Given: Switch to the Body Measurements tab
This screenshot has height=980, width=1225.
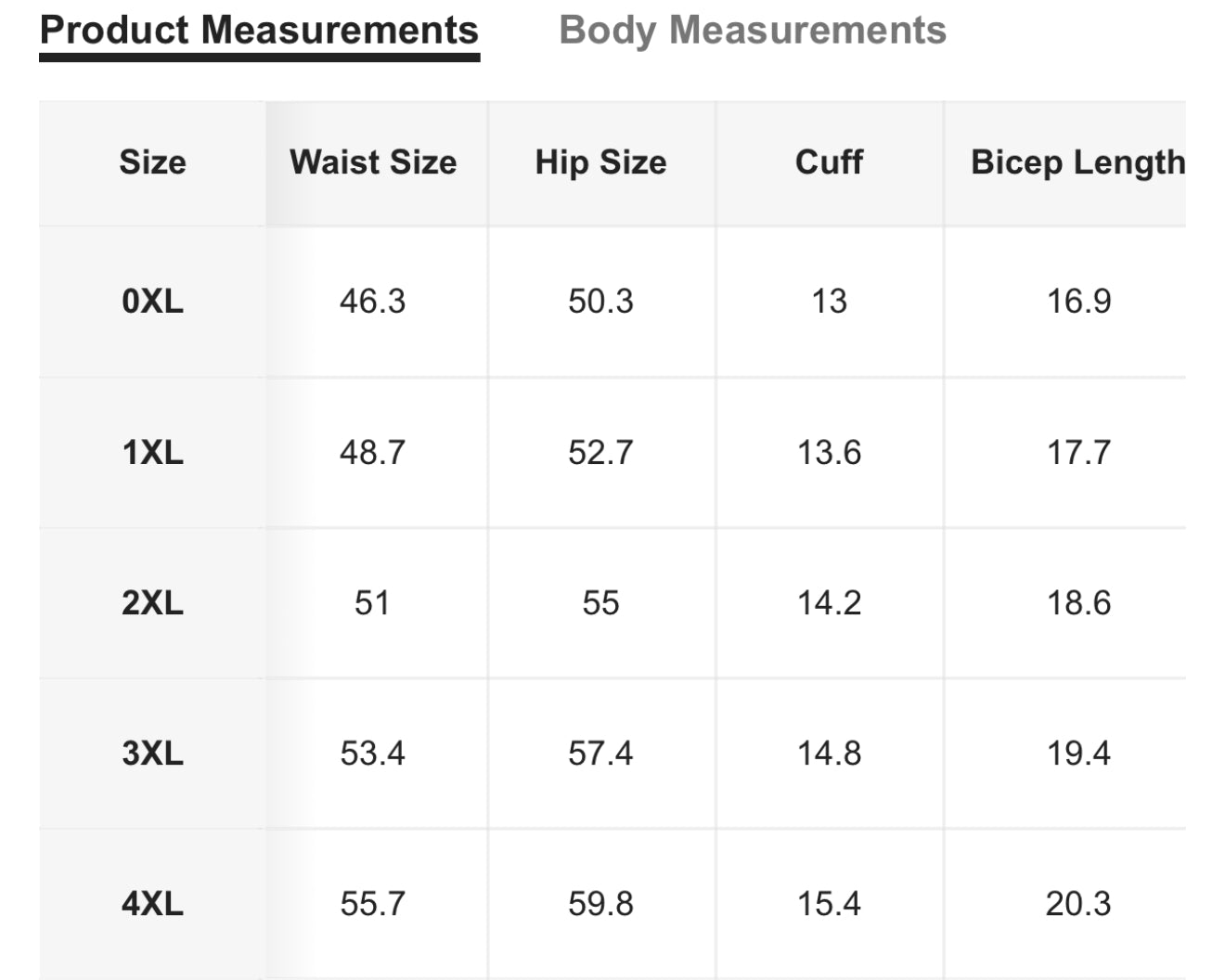Looking at the screenshot, I should pos(753,31).
